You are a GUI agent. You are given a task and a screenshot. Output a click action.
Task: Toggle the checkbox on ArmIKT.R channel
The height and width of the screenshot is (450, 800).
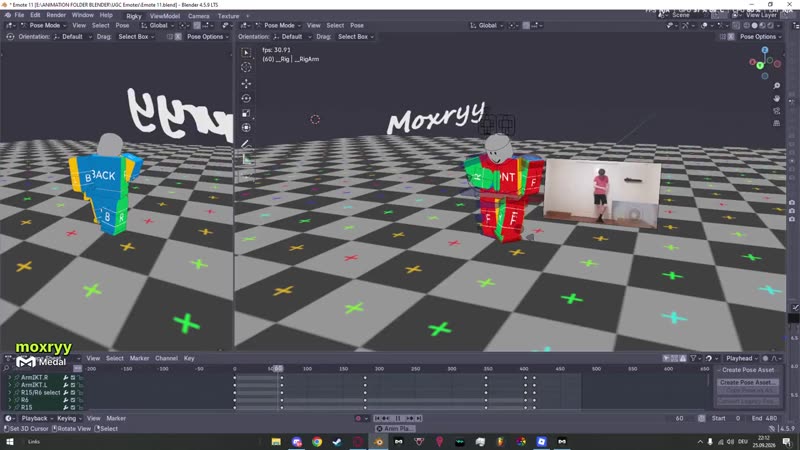tap(73, 378)
